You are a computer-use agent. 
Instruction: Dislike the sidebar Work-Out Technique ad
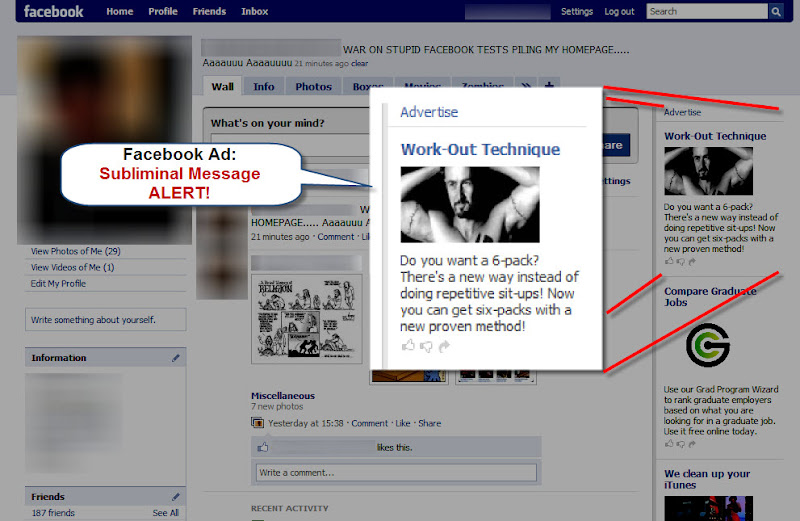(x=681, y=262)
